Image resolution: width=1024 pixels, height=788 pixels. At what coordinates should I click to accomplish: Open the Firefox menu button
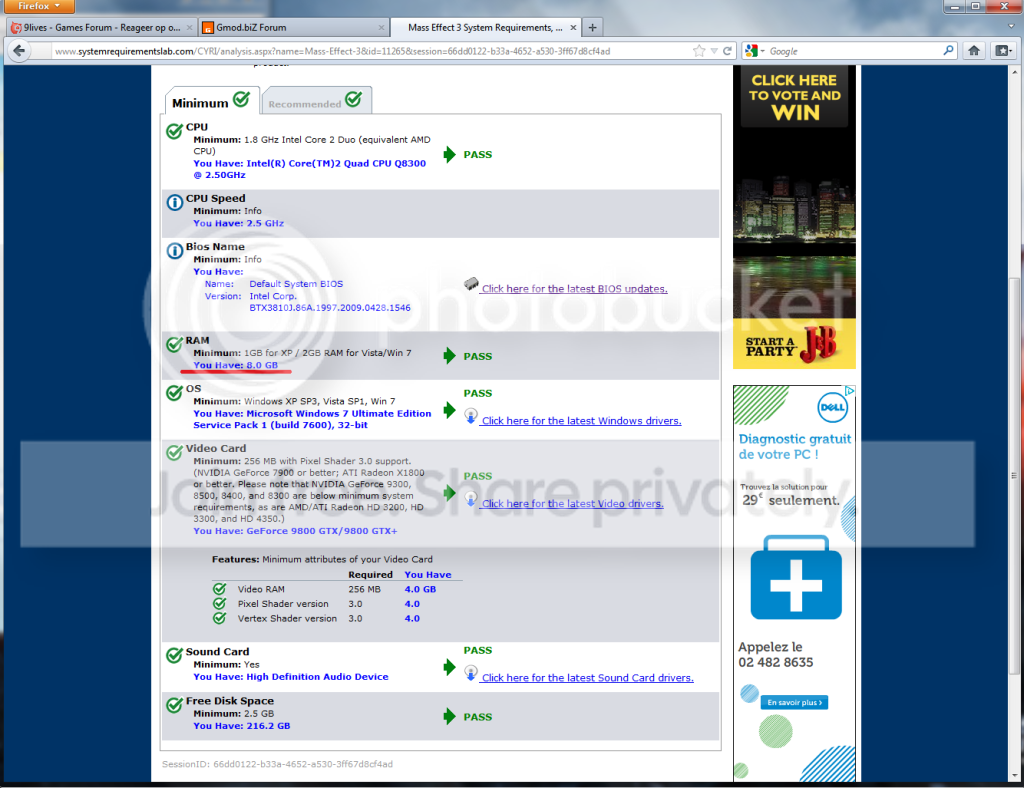click(x=39, y=6)
